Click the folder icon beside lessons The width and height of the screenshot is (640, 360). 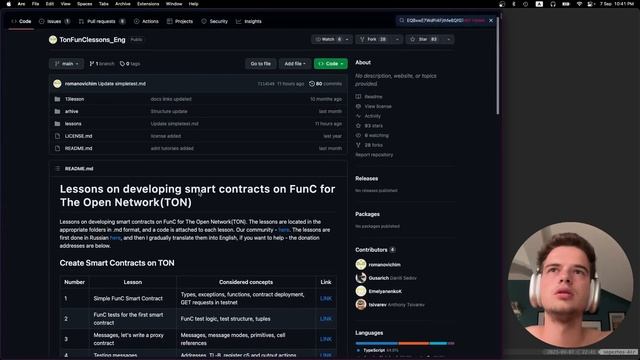[x=57, y=124]
